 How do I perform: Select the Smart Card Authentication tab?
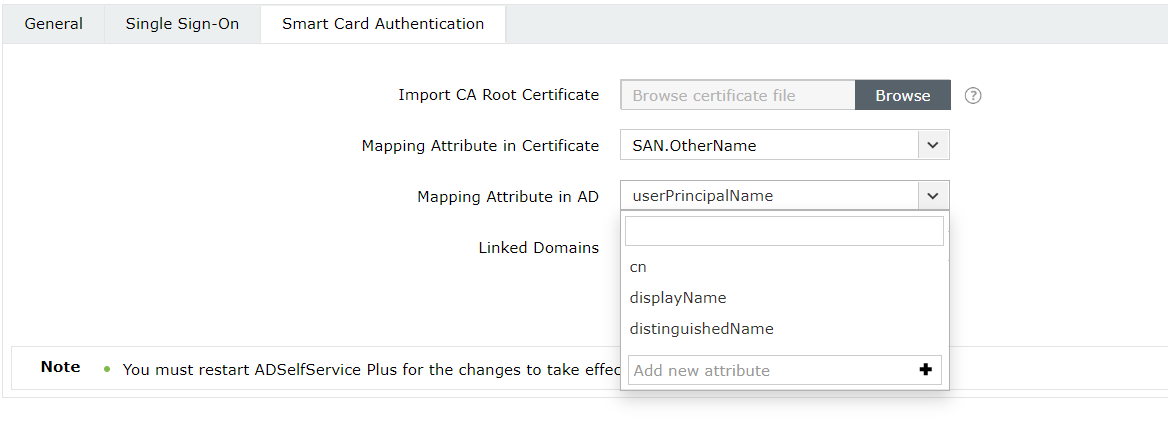pos(383,24)
